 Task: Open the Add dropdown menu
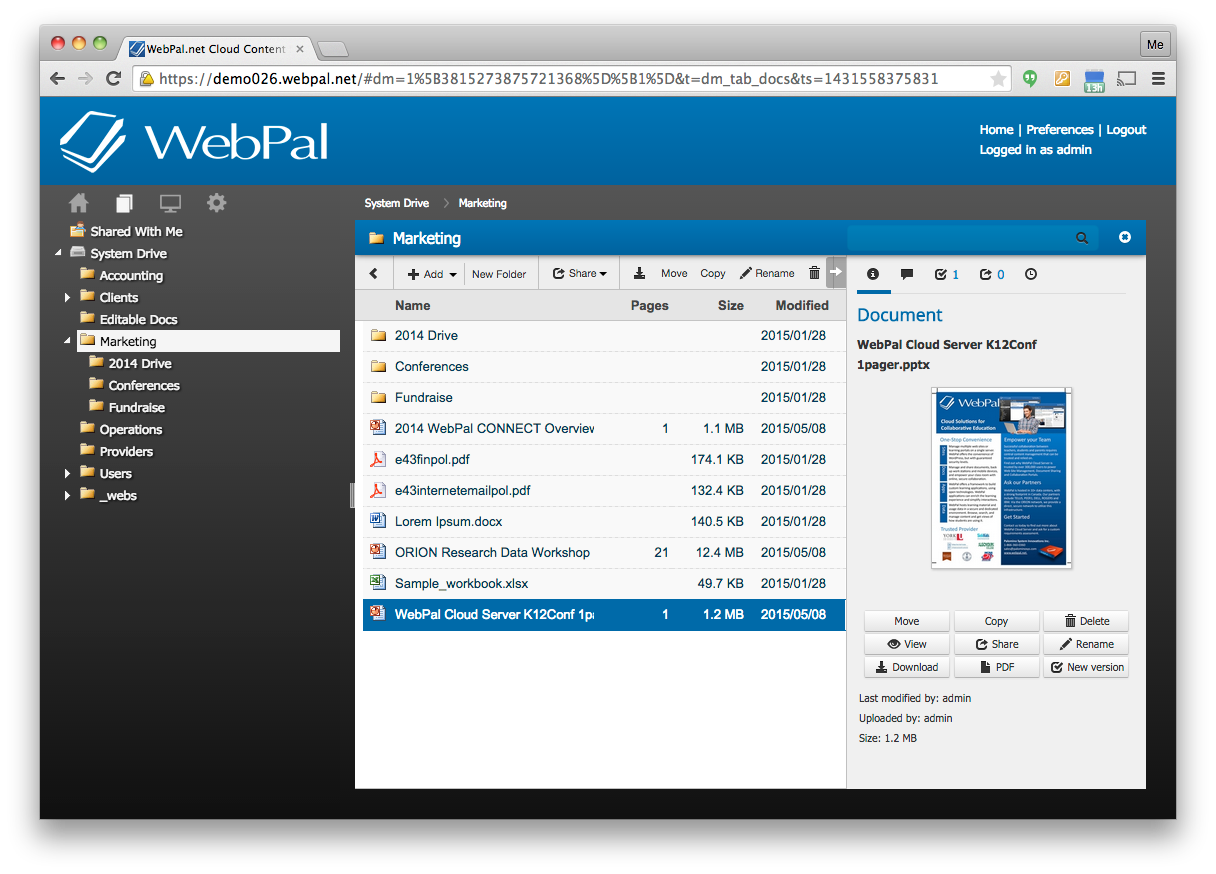tap(432, 273)
